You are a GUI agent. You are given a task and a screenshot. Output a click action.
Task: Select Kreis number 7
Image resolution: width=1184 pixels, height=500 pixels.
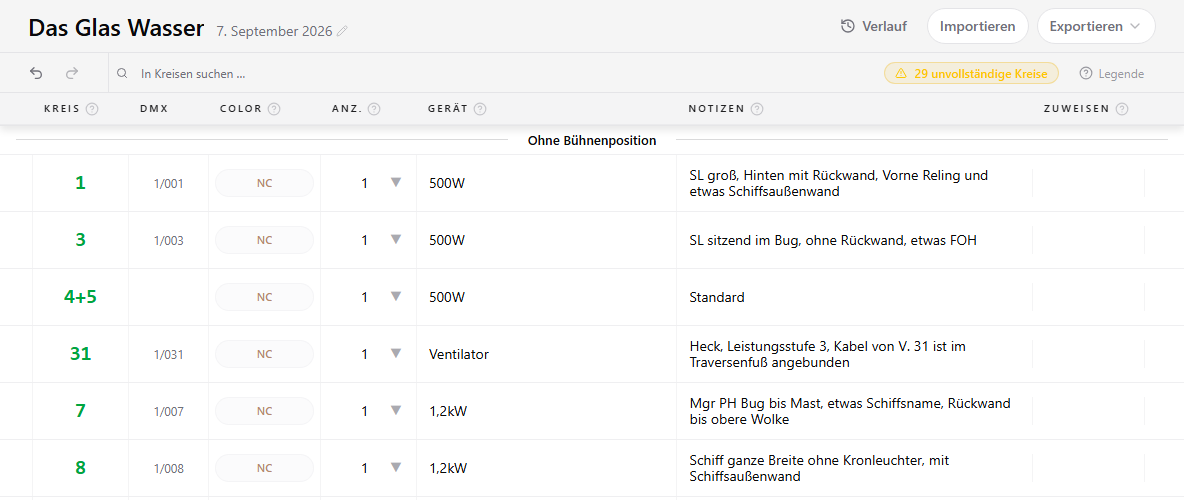pyautogui.click(x=80, y=411)
